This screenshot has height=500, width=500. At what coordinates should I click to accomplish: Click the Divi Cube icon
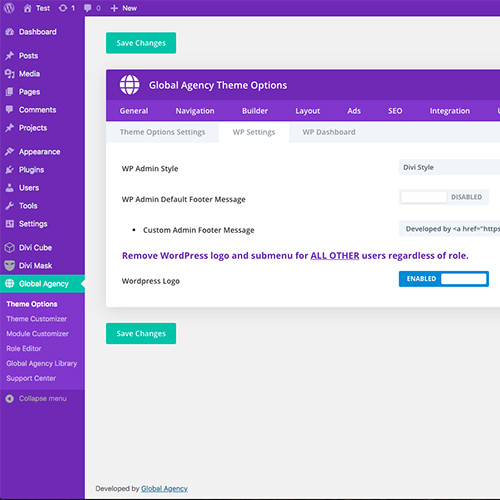pyautogui.click(x=10, y=248)
